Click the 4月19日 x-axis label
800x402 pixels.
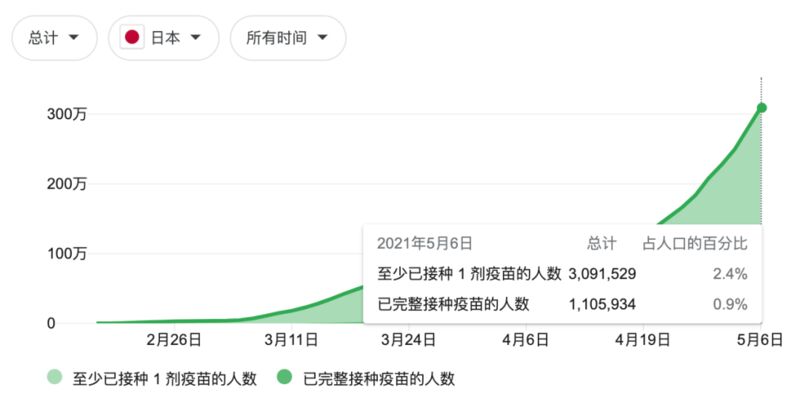[x=641, y=341]
